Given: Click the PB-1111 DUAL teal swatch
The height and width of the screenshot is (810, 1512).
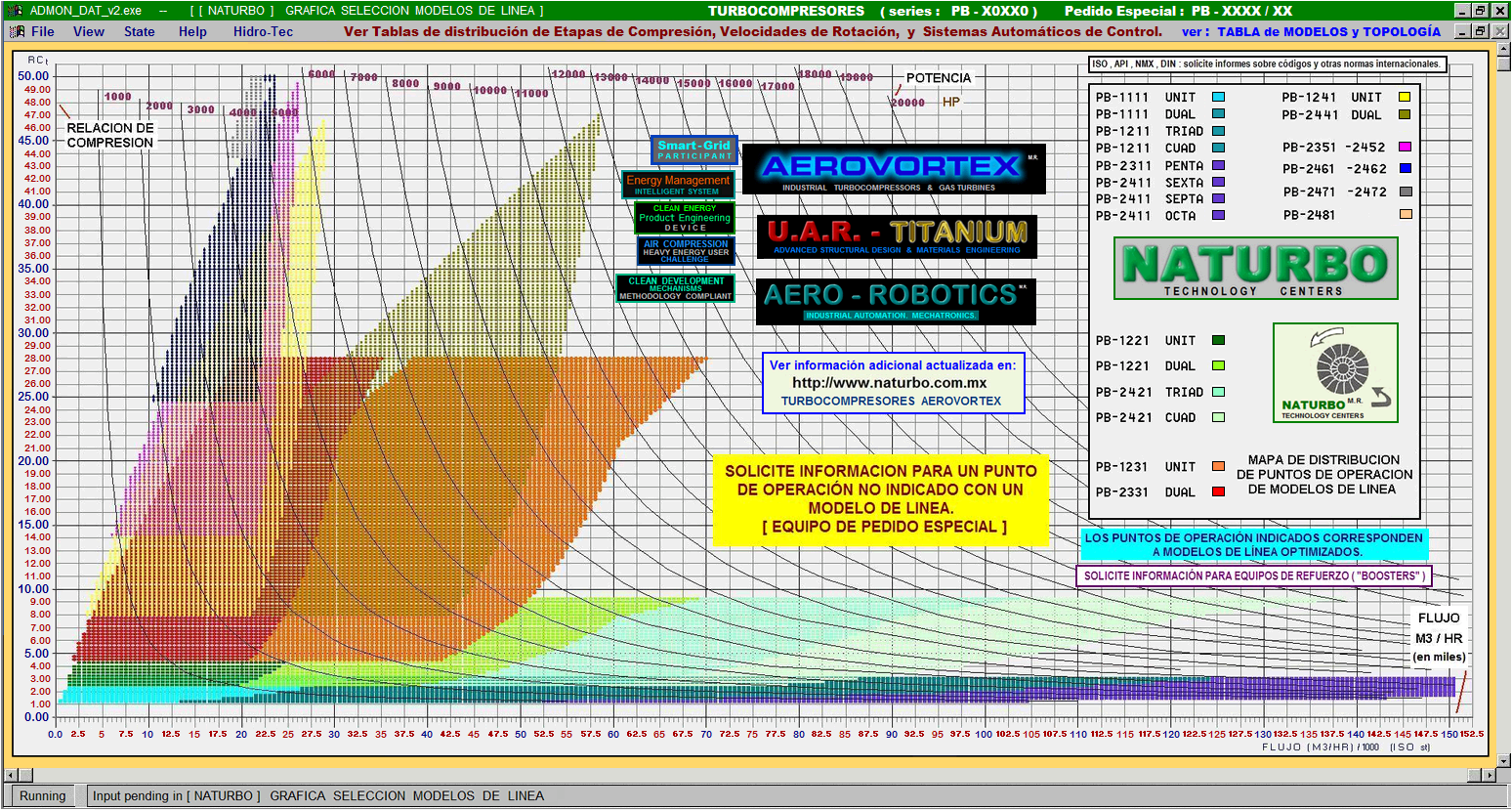Looking at the screenshot, I should [1218, 114].
